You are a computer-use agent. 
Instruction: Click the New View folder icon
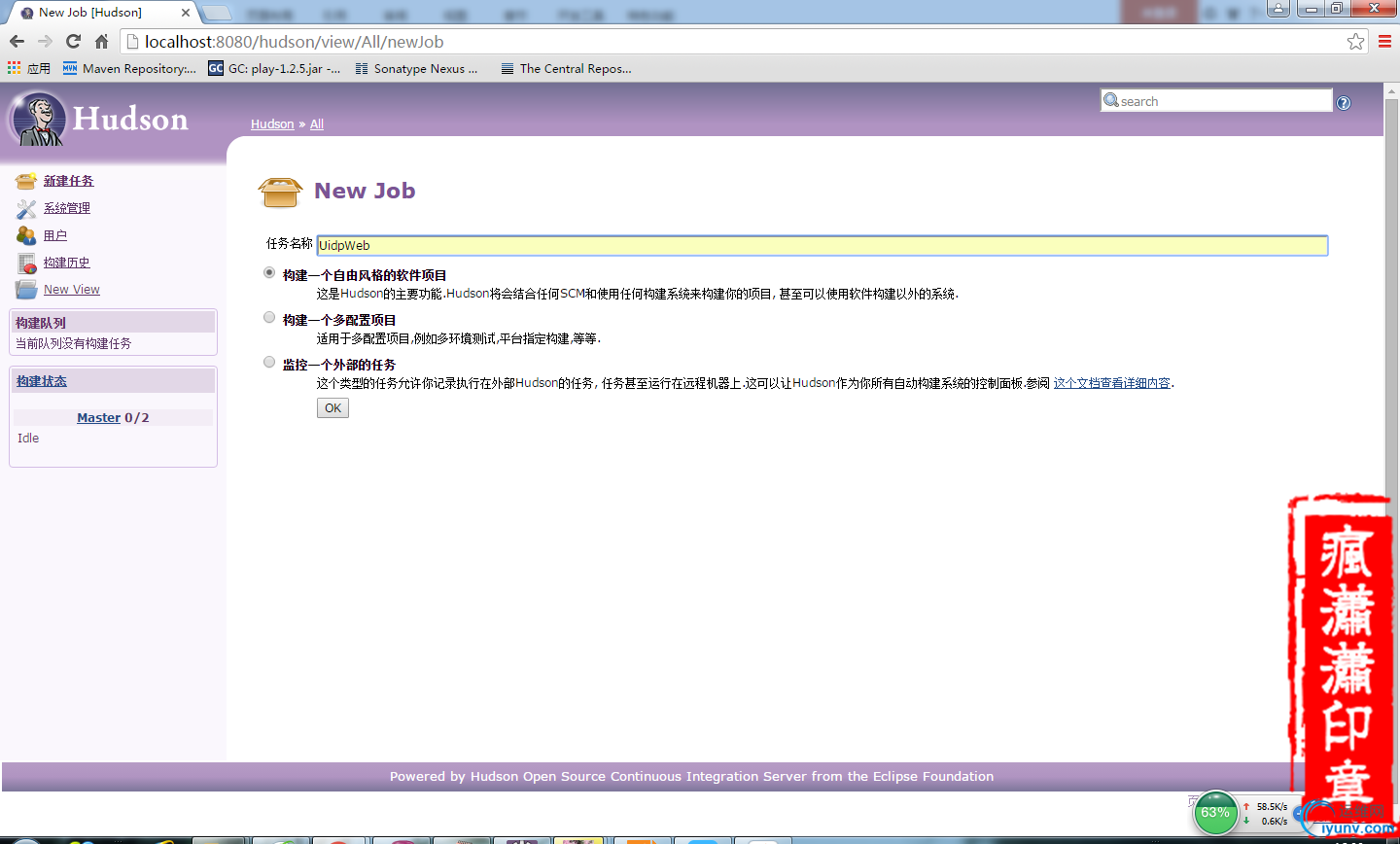(26, 290)
